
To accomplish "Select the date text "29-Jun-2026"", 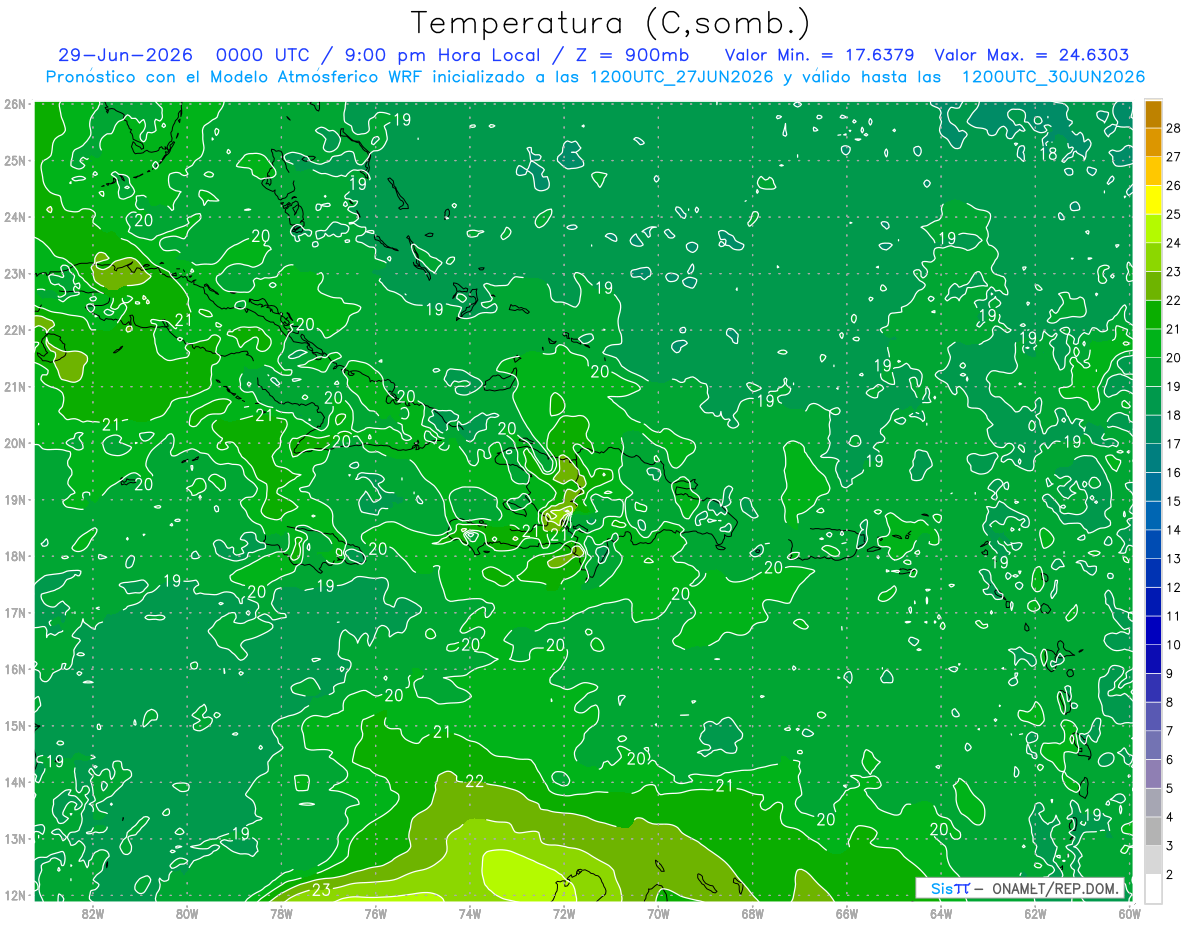I will [x=126, y=56].
